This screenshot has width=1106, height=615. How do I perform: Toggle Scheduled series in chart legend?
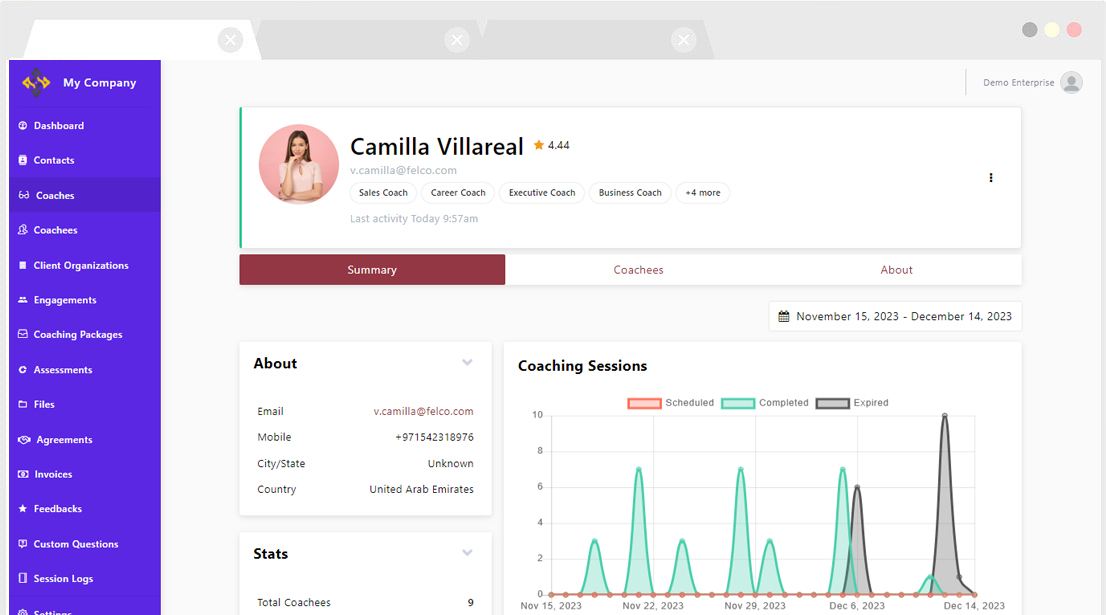point(644,403)
